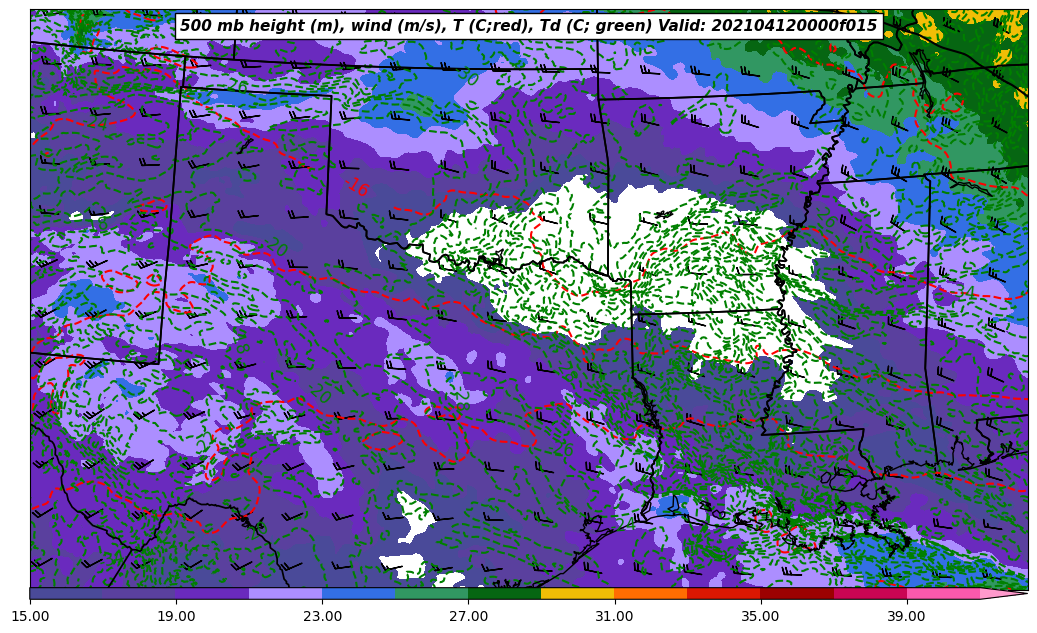The image size is (1037, 633).
Task: Select the orange segment of the colorbar
Action: point(650,593)
